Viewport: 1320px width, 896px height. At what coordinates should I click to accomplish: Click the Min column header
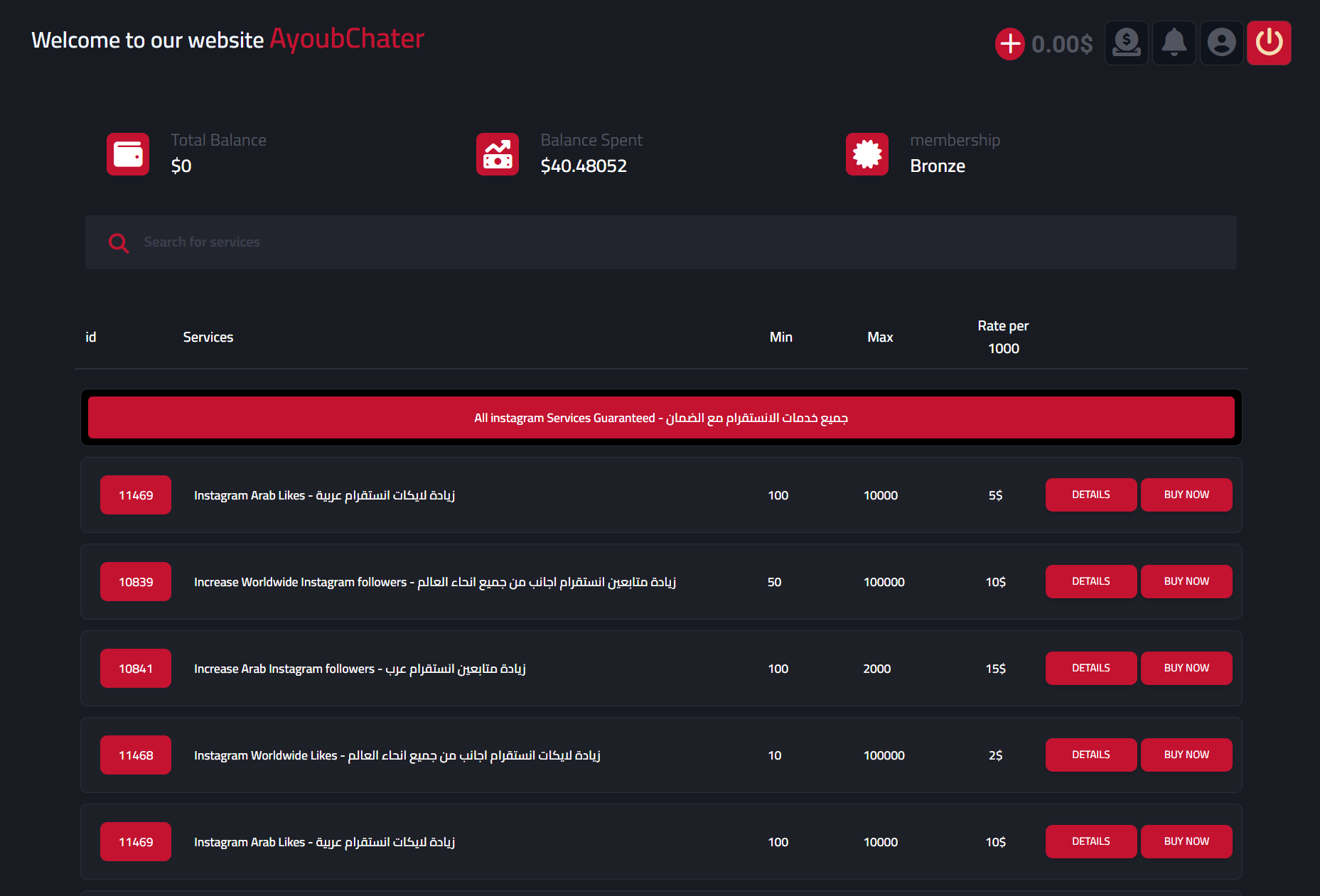[781, 337]
